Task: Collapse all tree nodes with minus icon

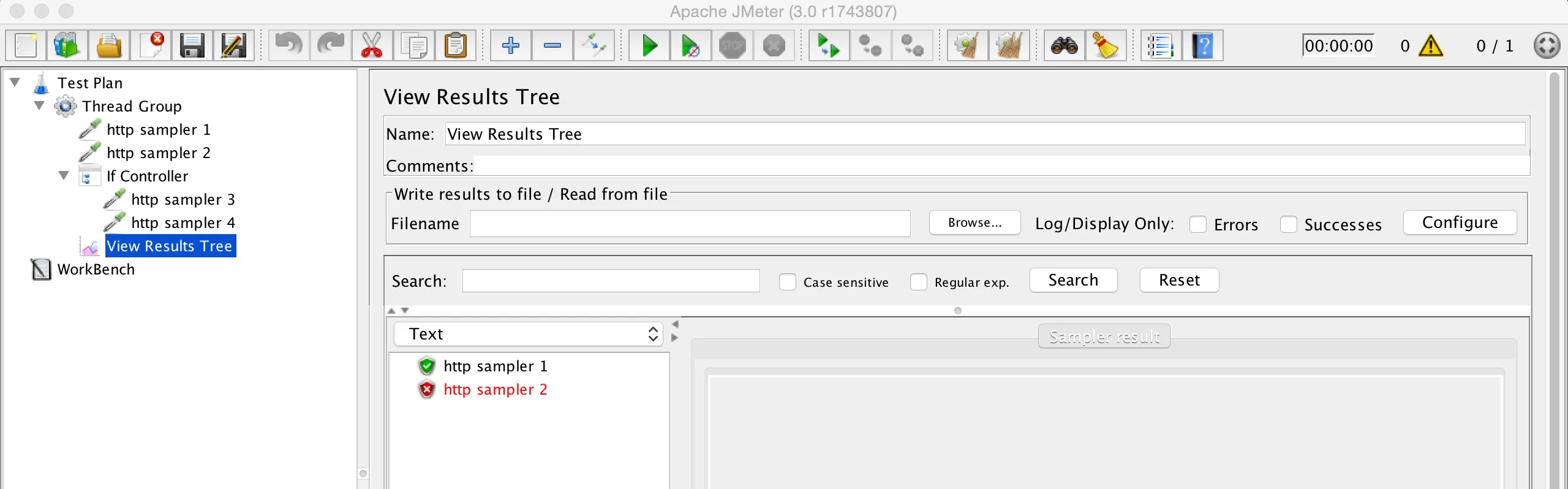Action: [552, 45]
